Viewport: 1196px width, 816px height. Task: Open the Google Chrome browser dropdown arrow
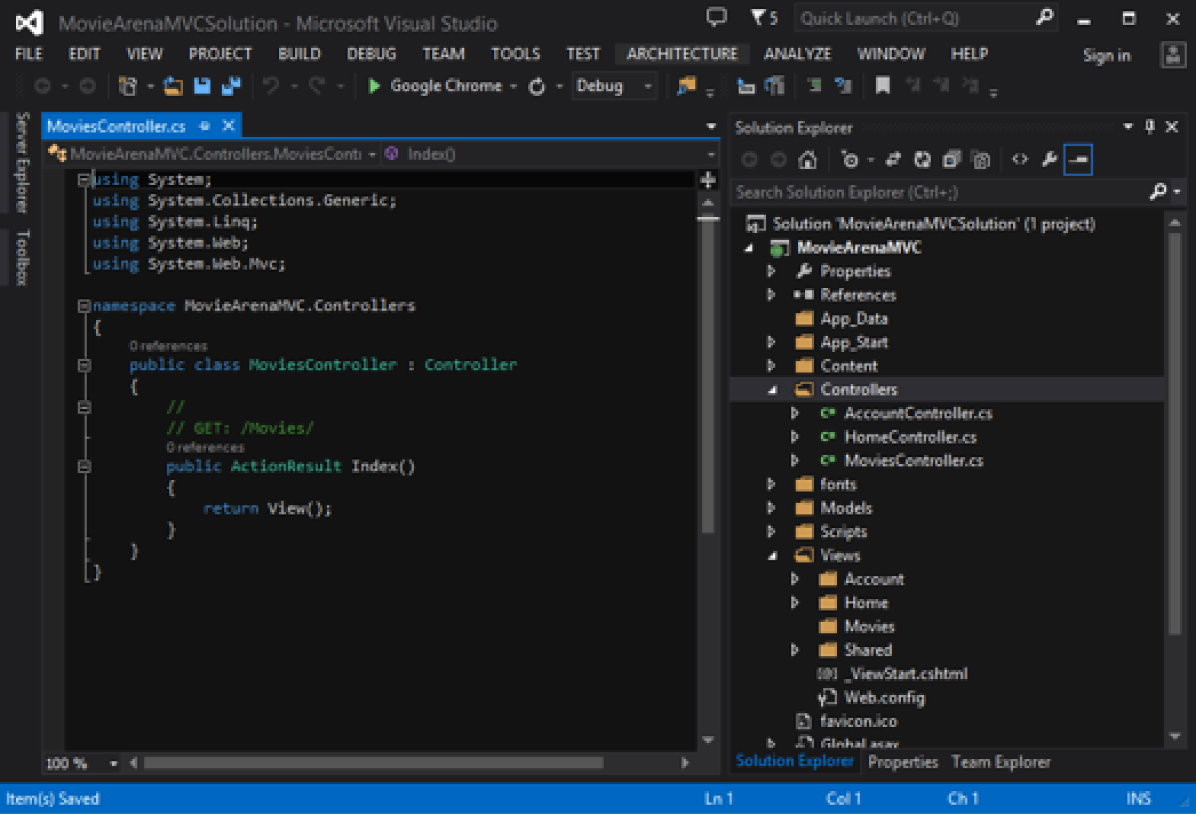(x=513, y=87)
